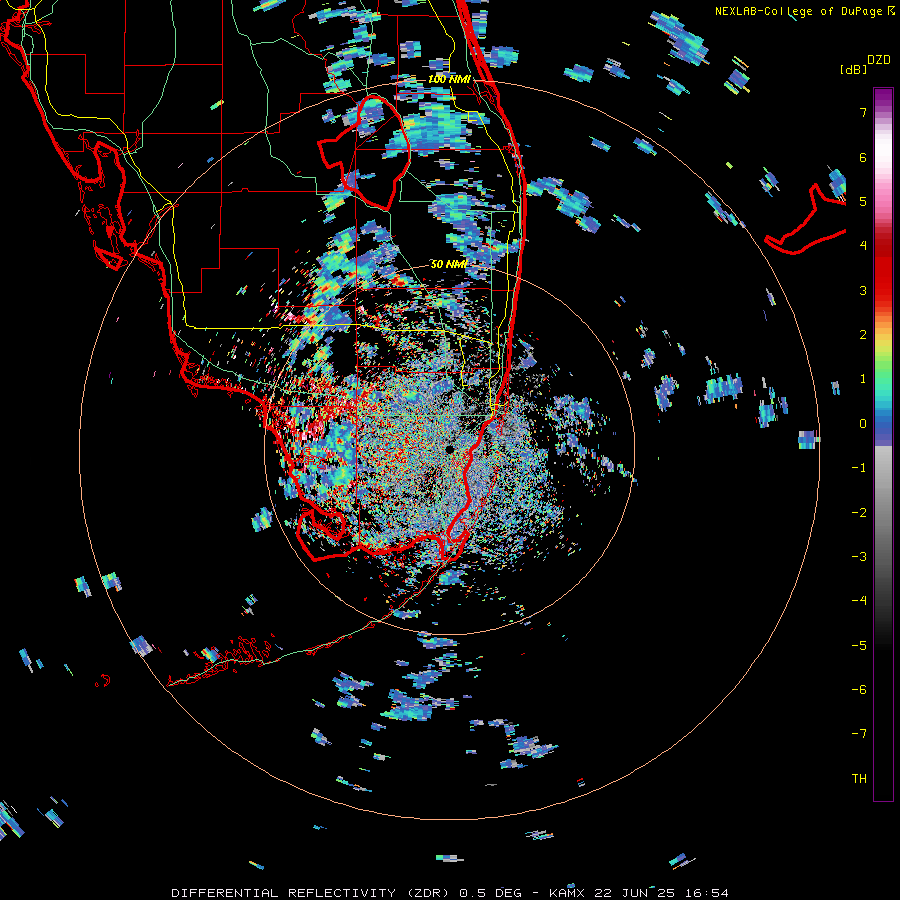The image size is (900, 900).
Task: Click the 50 NMI range ring label
Action: (449, 264)
